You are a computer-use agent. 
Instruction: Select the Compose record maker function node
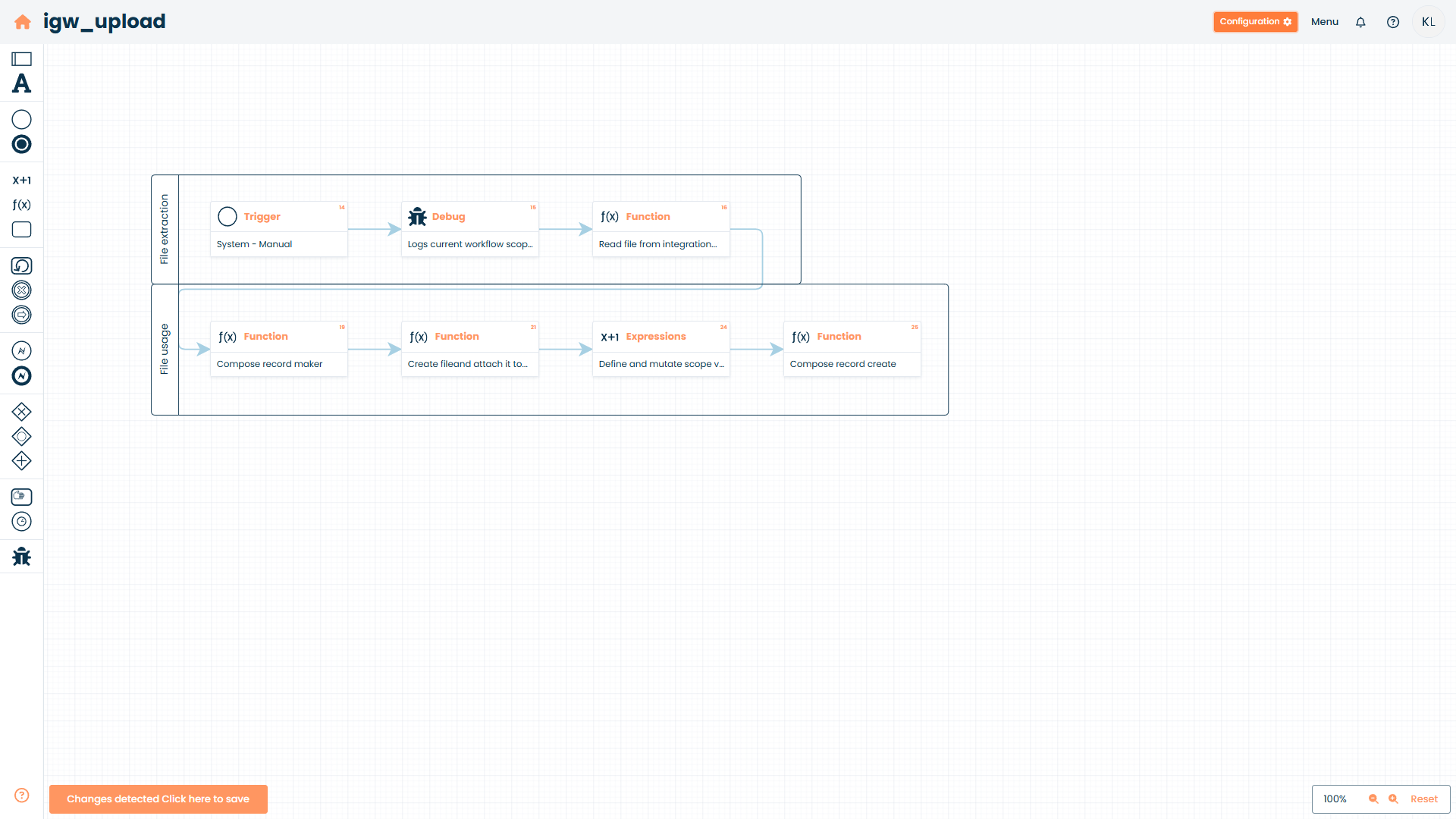279,349
